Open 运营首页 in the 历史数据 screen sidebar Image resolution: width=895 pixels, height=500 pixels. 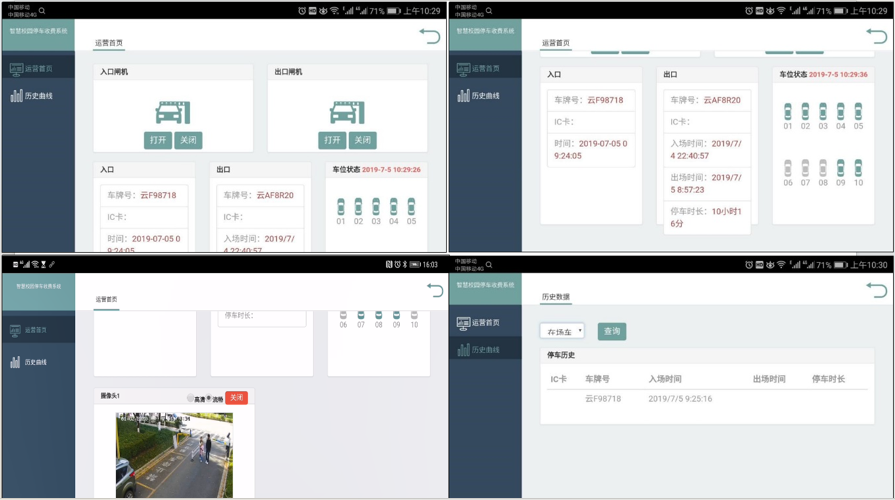(485, 322)
